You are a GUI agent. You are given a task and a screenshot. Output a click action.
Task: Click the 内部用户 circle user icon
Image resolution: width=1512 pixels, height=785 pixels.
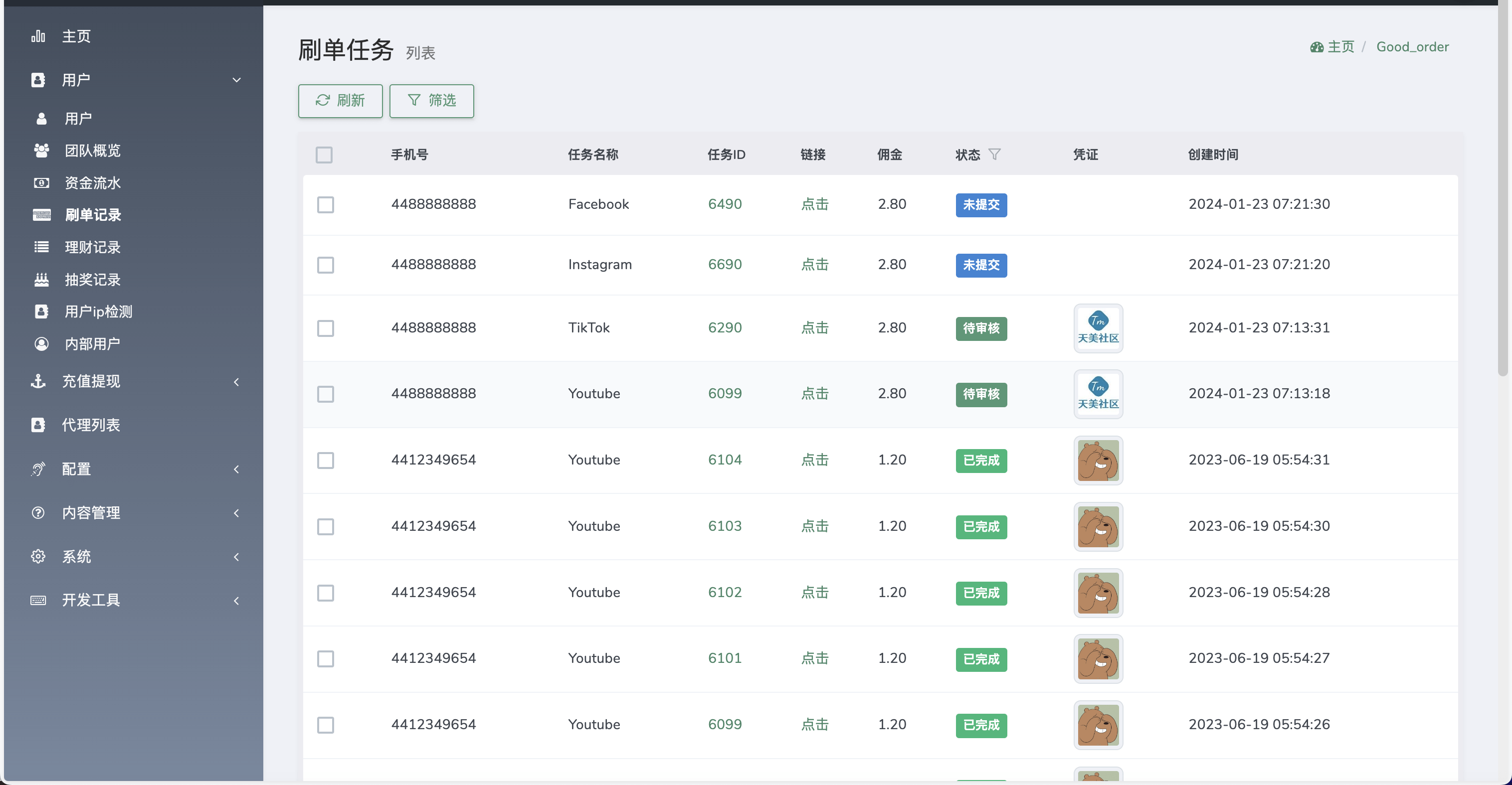[41, 344]
